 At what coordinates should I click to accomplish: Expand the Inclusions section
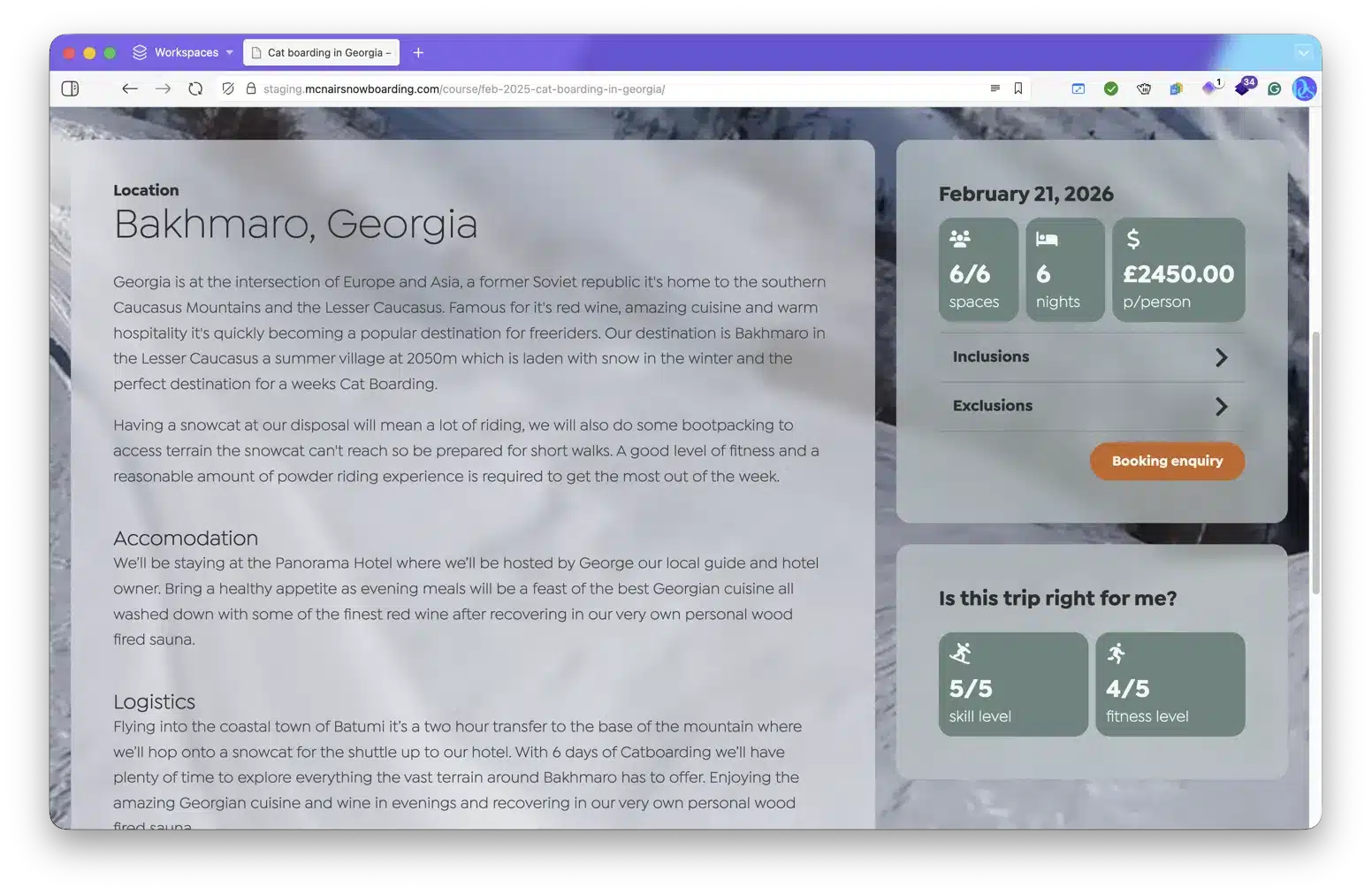coord(1092,357)
